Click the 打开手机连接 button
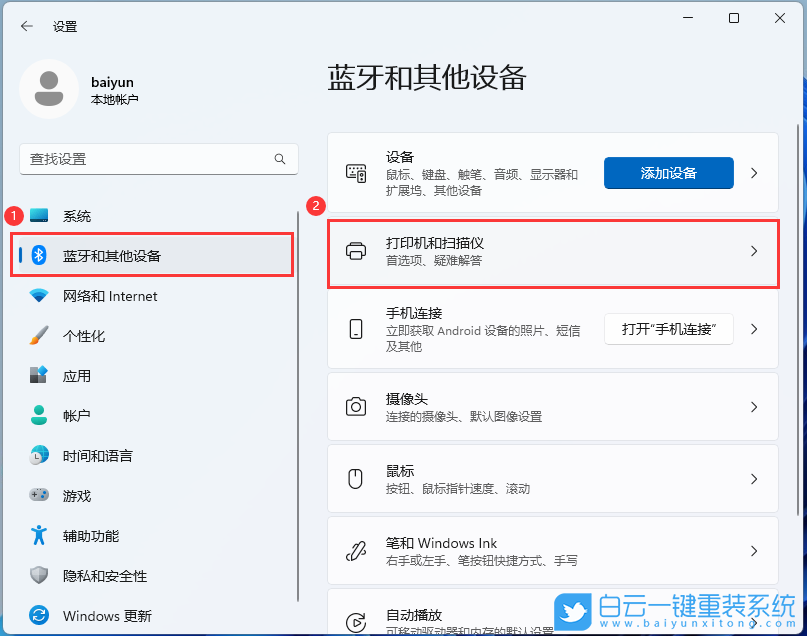807x636 pixels. tap(668, 330)
